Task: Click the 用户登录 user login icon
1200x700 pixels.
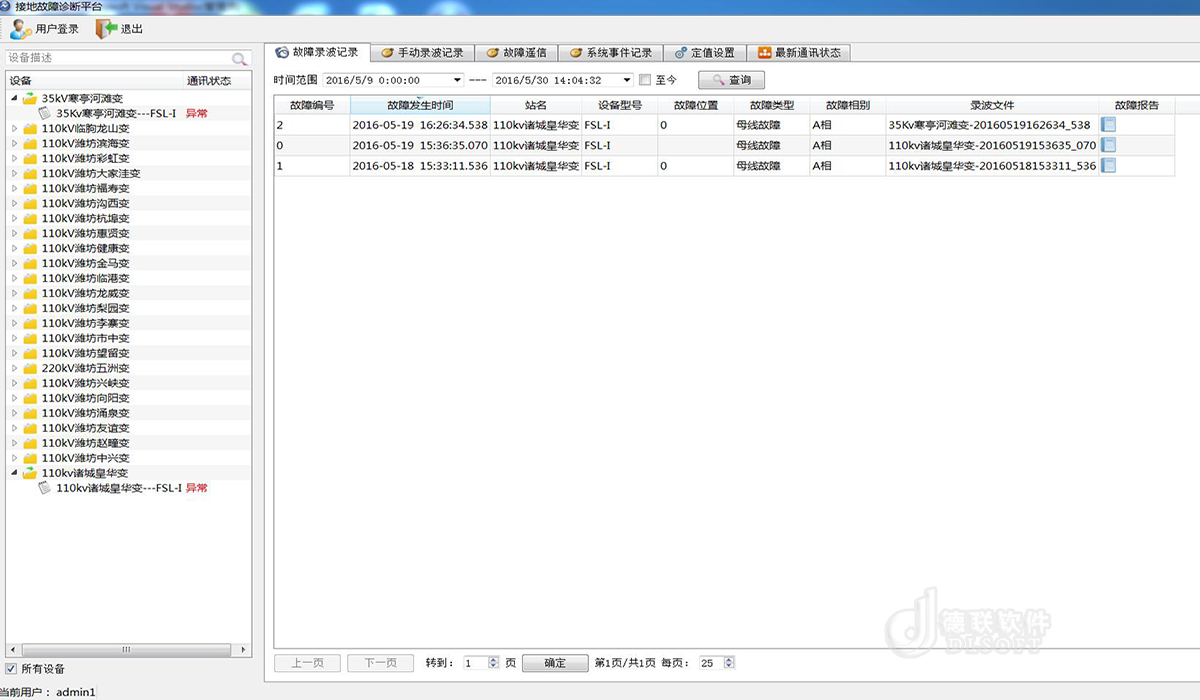Action: coord(21,29)
